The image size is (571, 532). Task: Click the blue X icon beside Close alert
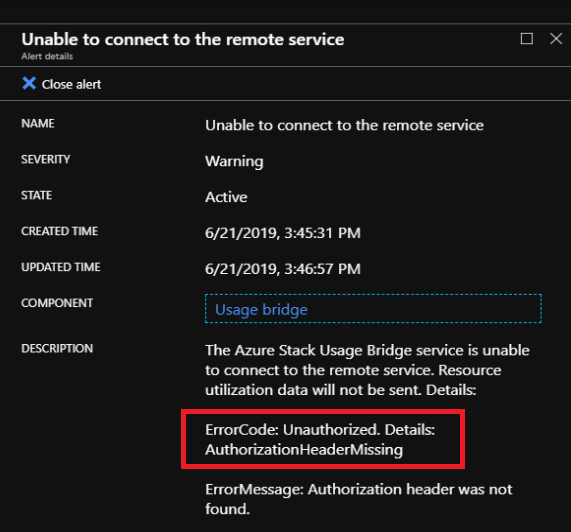click(29, 83)
